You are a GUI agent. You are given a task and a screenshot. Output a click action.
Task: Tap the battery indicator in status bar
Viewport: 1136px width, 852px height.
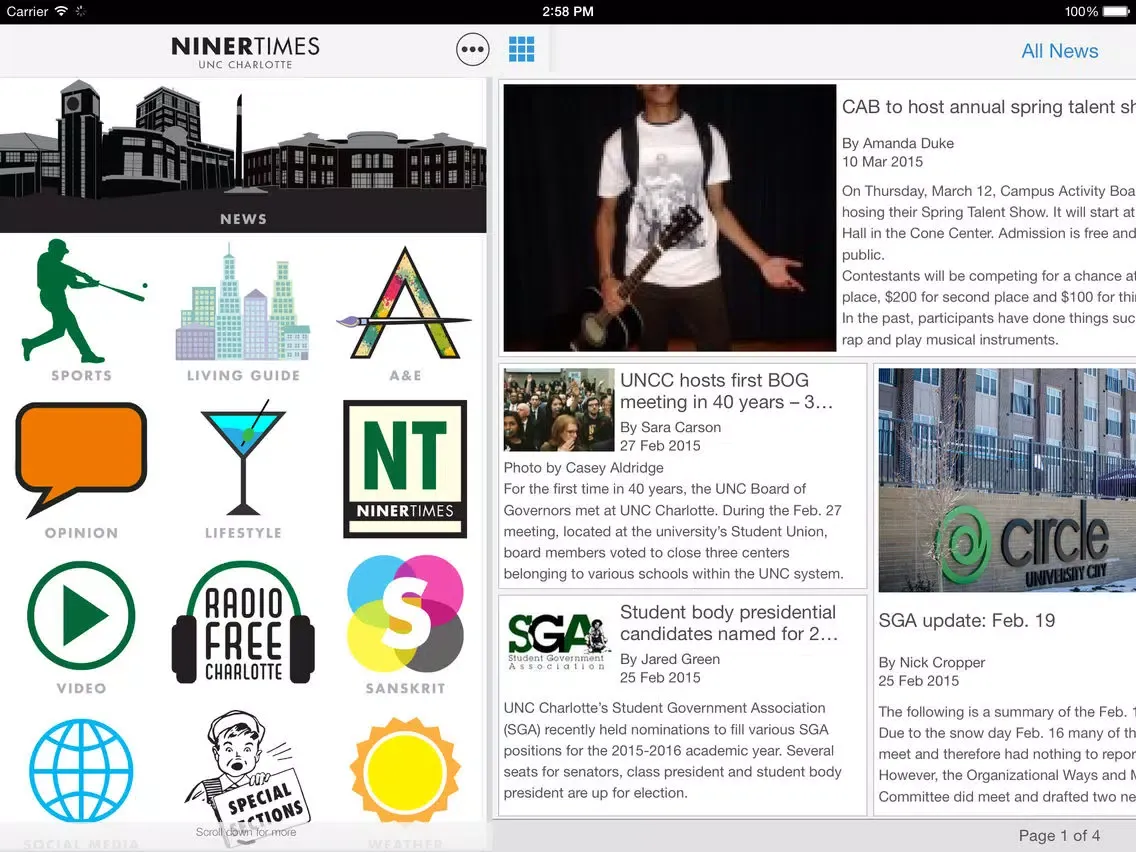(1115, 12)
